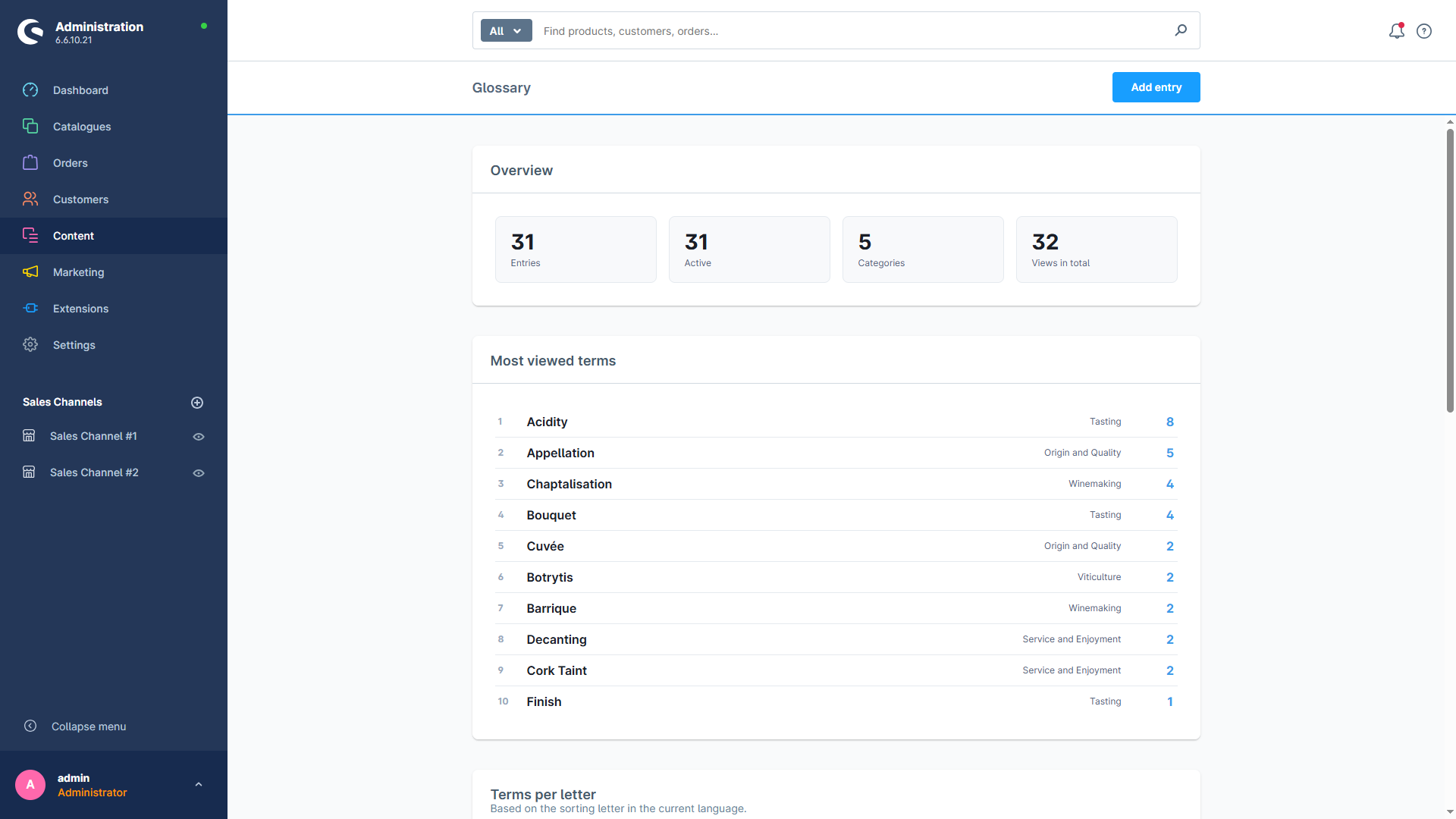1456x819 pixels.
Task: Click the 32 Views in total card
Action: point(1097,249)
